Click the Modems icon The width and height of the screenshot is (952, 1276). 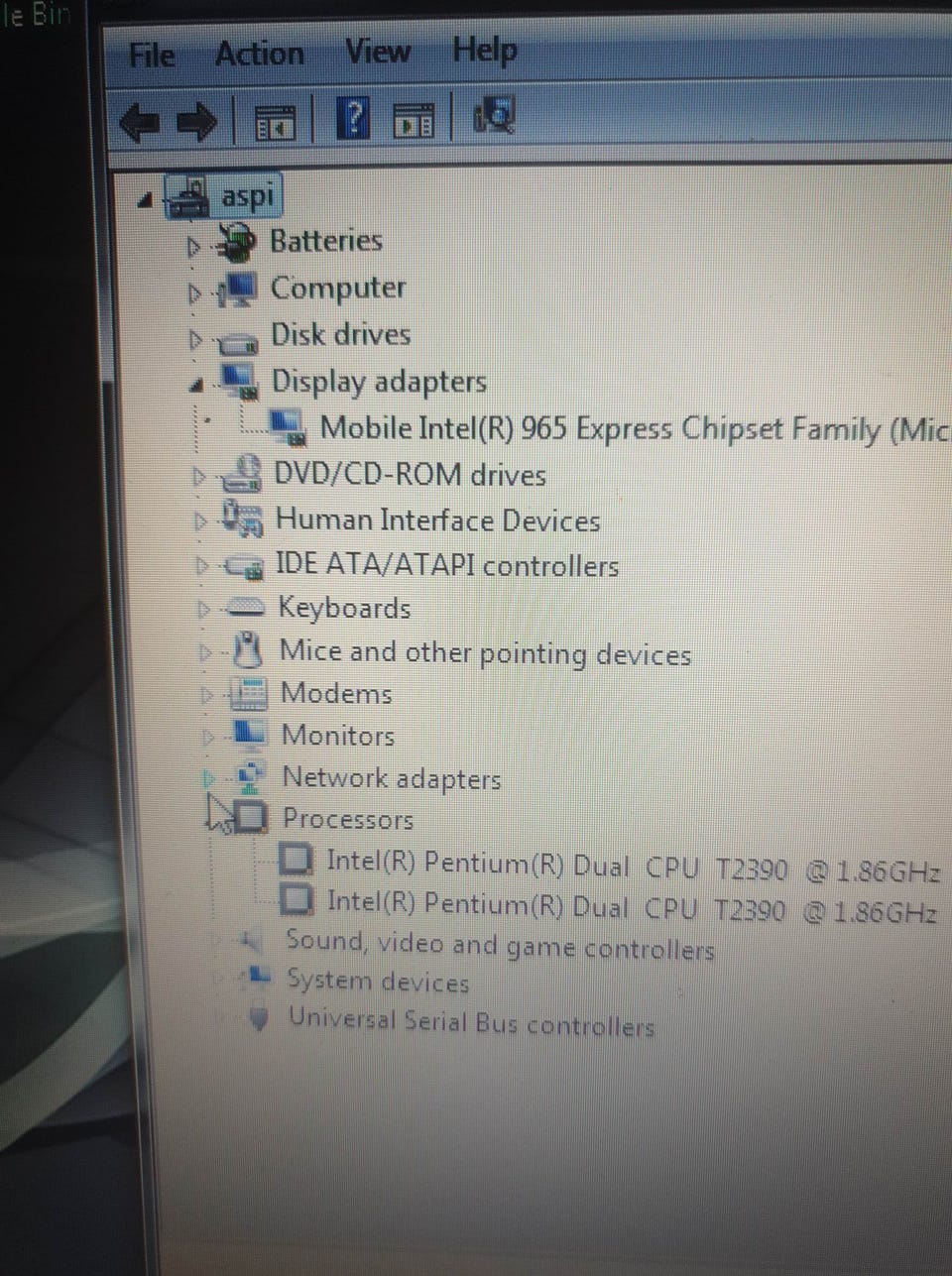pyautogui.click(x=248, y=693)
